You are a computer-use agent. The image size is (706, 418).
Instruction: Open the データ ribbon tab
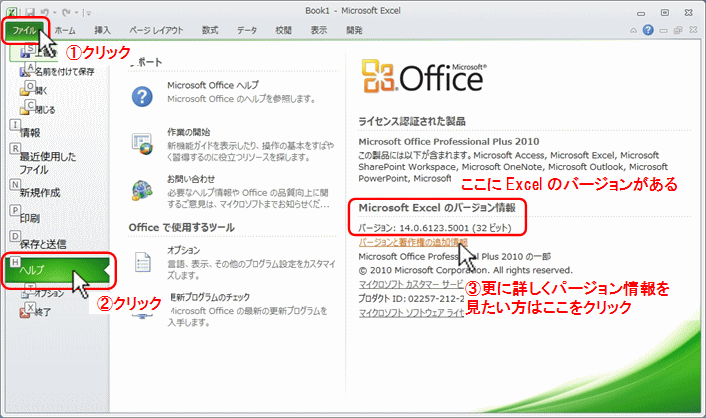click(x=247, y=31)
